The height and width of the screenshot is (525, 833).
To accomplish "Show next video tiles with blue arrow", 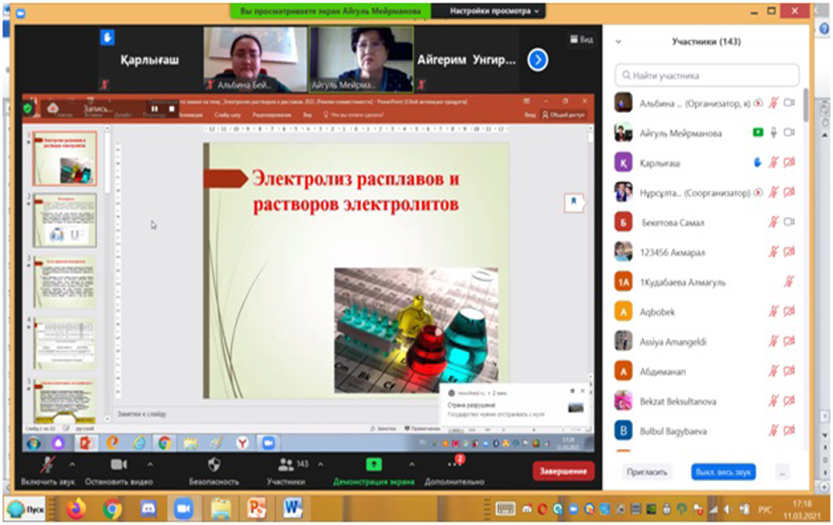I will (x=538, y=60).
